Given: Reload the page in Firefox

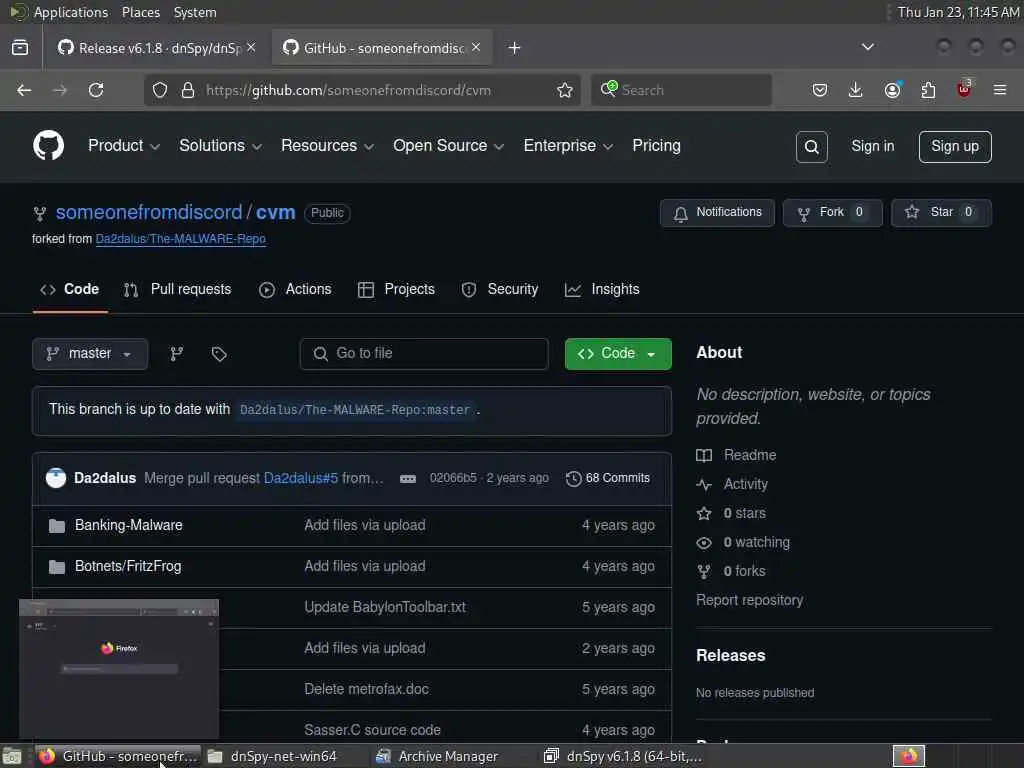Looking at the screenshot, I should pos(96,90).
